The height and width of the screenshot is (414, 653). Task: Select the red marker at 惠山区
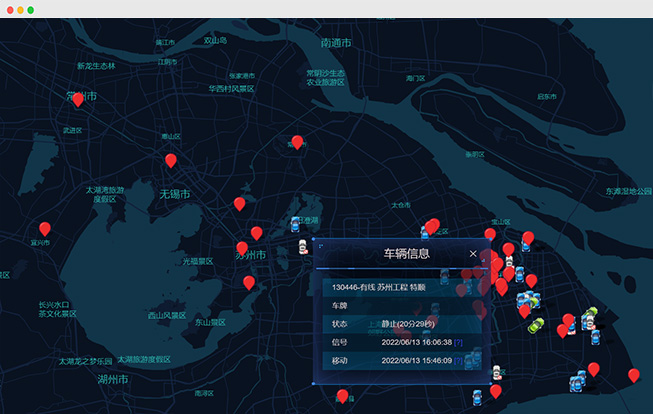171,160
